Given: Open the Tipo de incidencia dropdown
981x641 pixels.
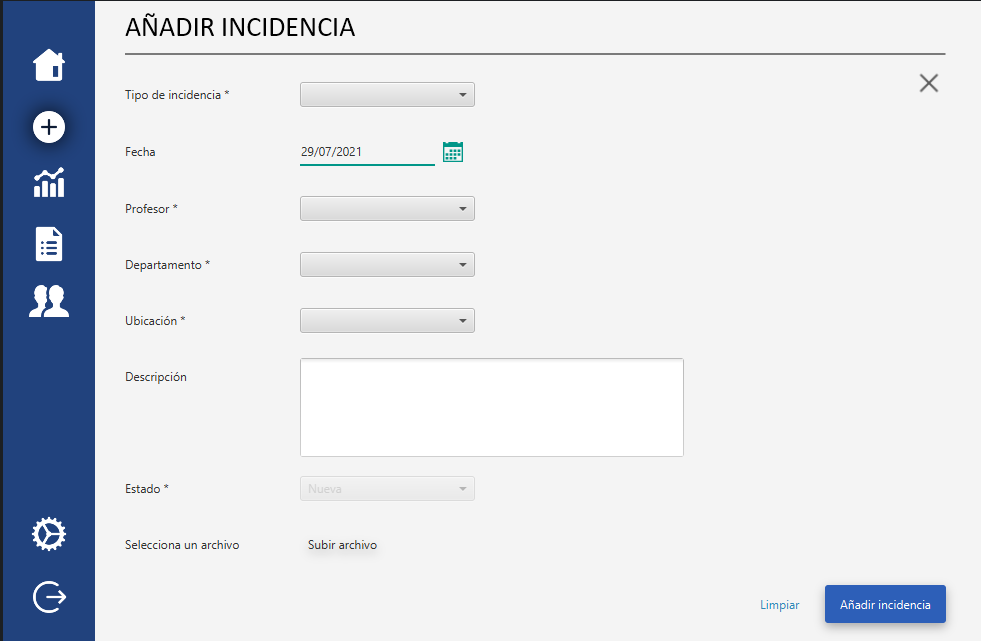Looking at the screenshot, I should pyautogui.click(x=387, y=94).
